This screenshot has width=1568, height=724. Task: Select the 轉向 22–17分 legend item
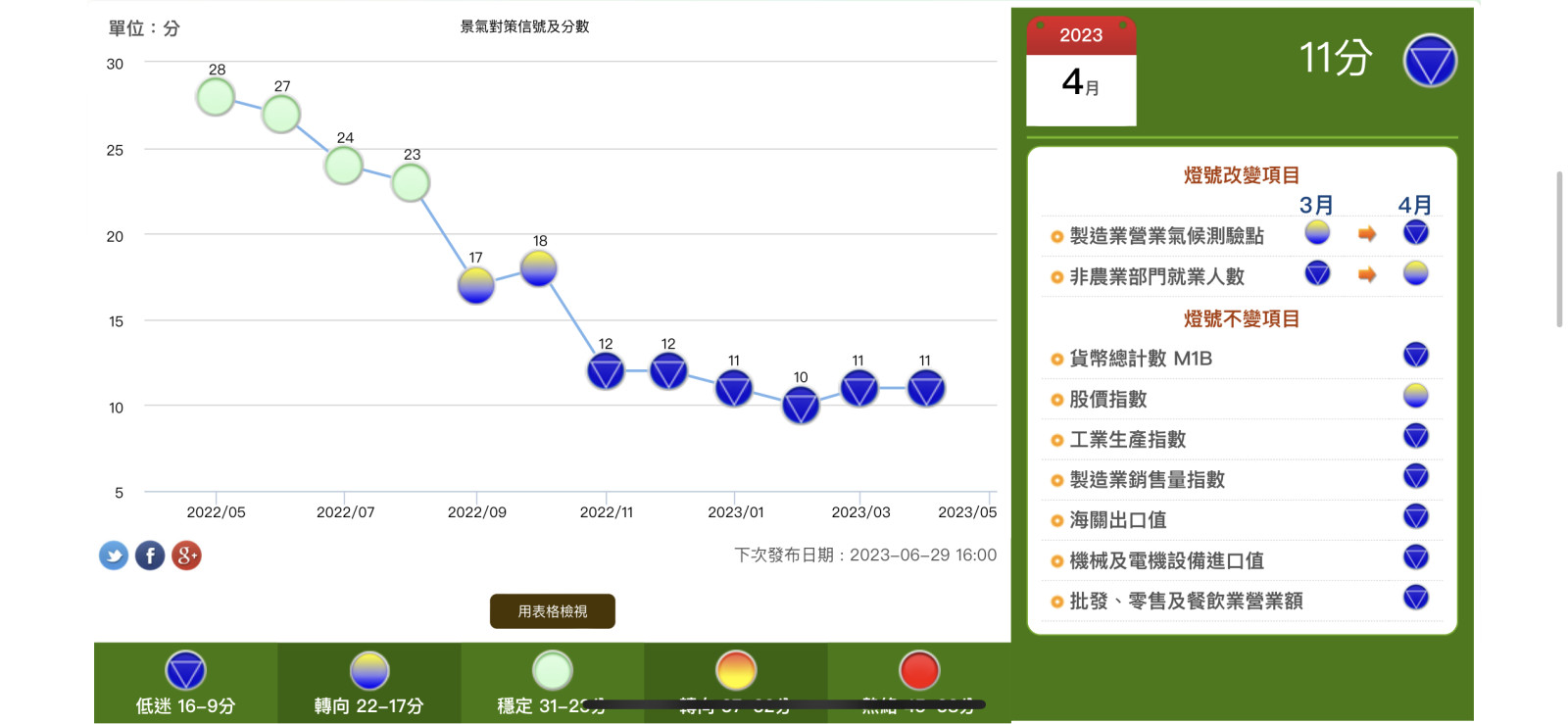pyautogui.click(x=368, y=684)
